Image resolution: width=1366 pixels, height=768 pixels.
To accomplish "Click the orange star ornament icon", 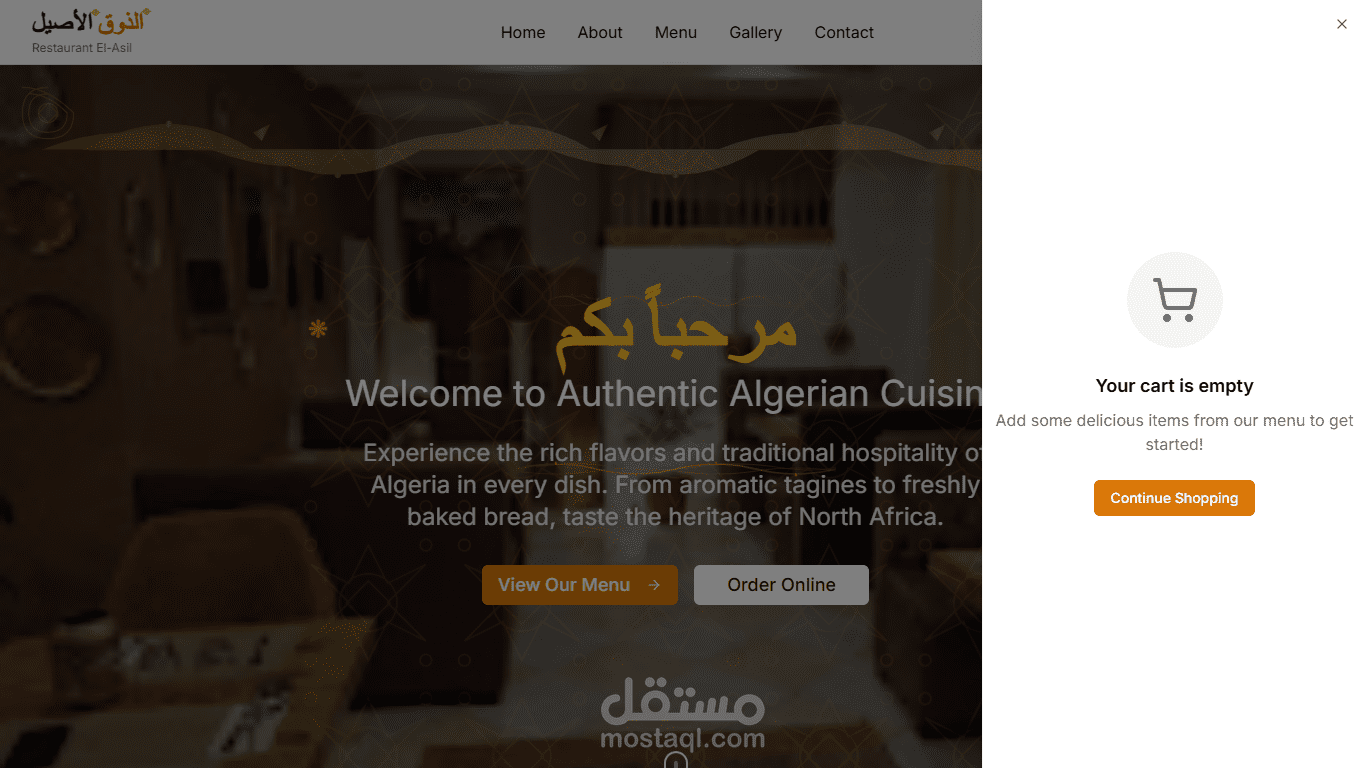I will (x=318, y=328).
